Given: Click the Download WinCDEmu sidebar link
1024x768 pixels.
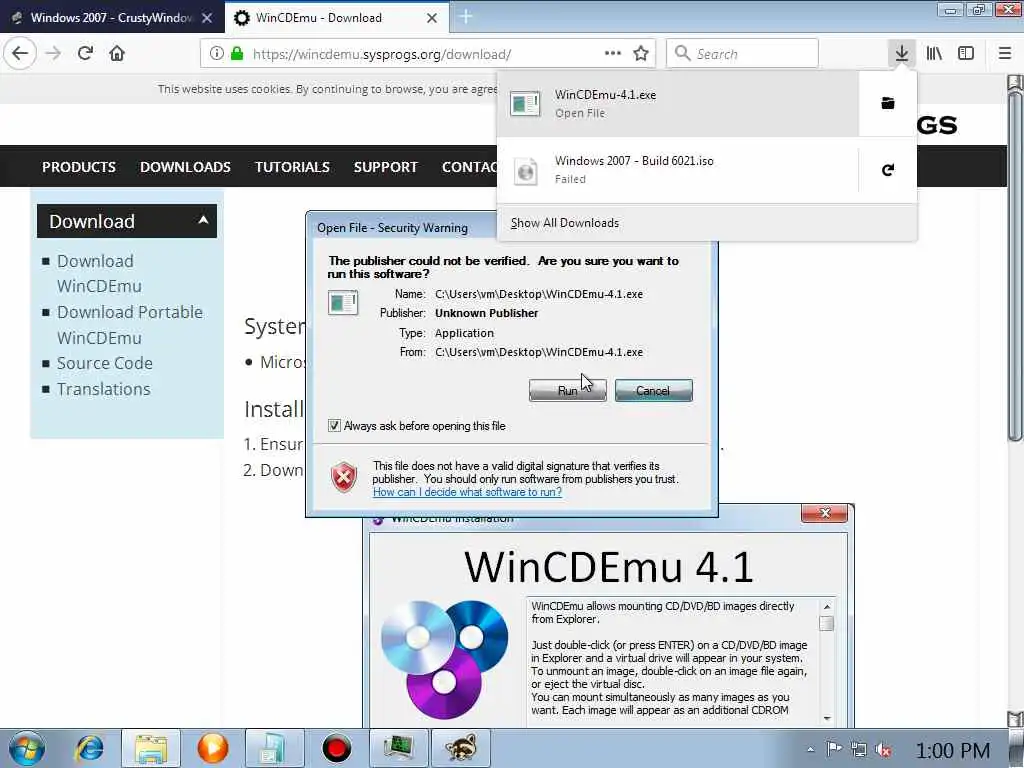Looking at the screenshot, I should click(99, 273).
